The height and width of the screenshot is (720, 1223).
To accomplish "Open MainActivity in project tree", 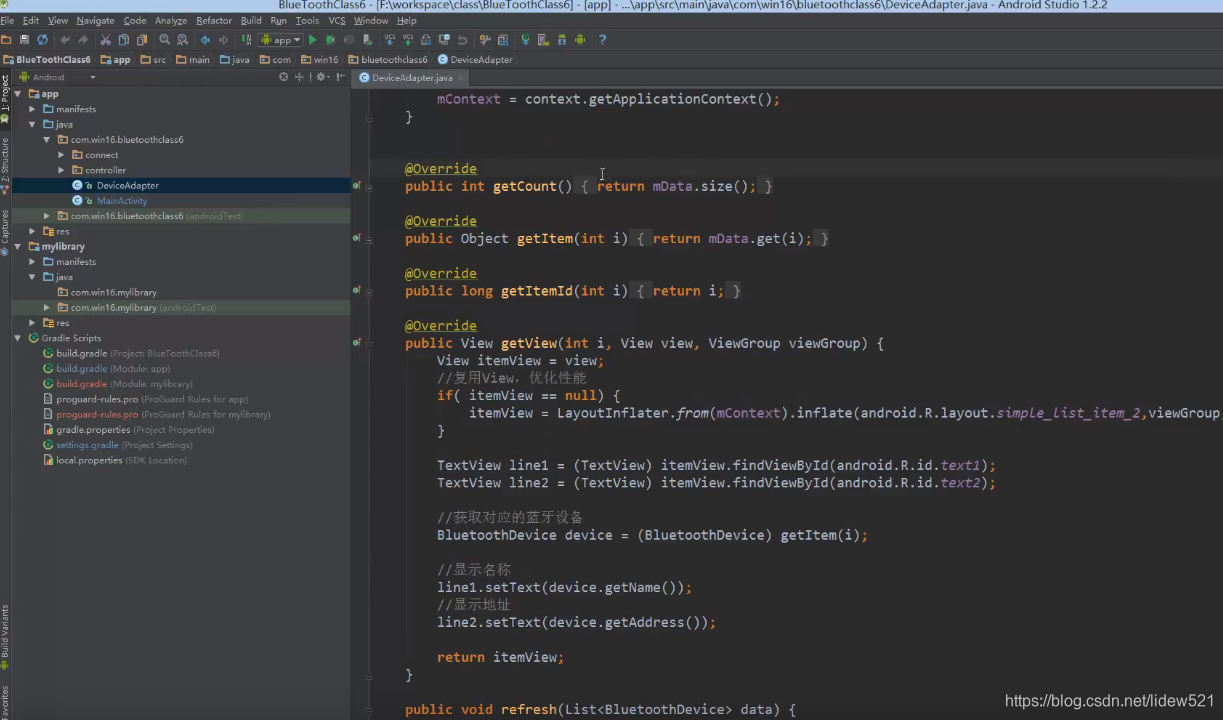I will (x=122, y=201).
